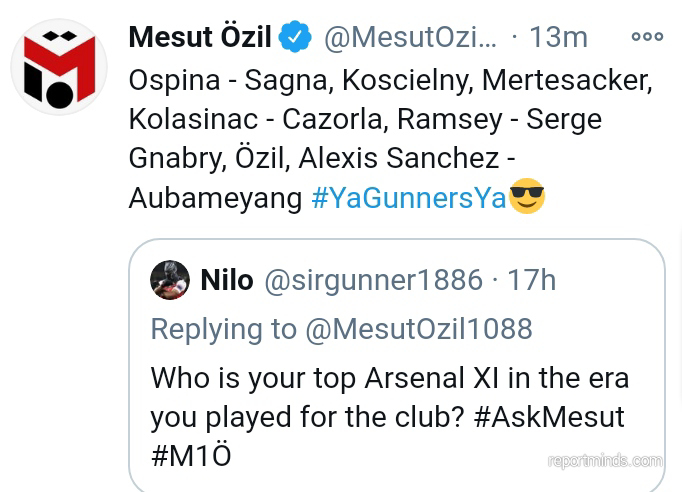
Task: Click Mesut Özil's profile avatar logo
Action: coord(59,67)
